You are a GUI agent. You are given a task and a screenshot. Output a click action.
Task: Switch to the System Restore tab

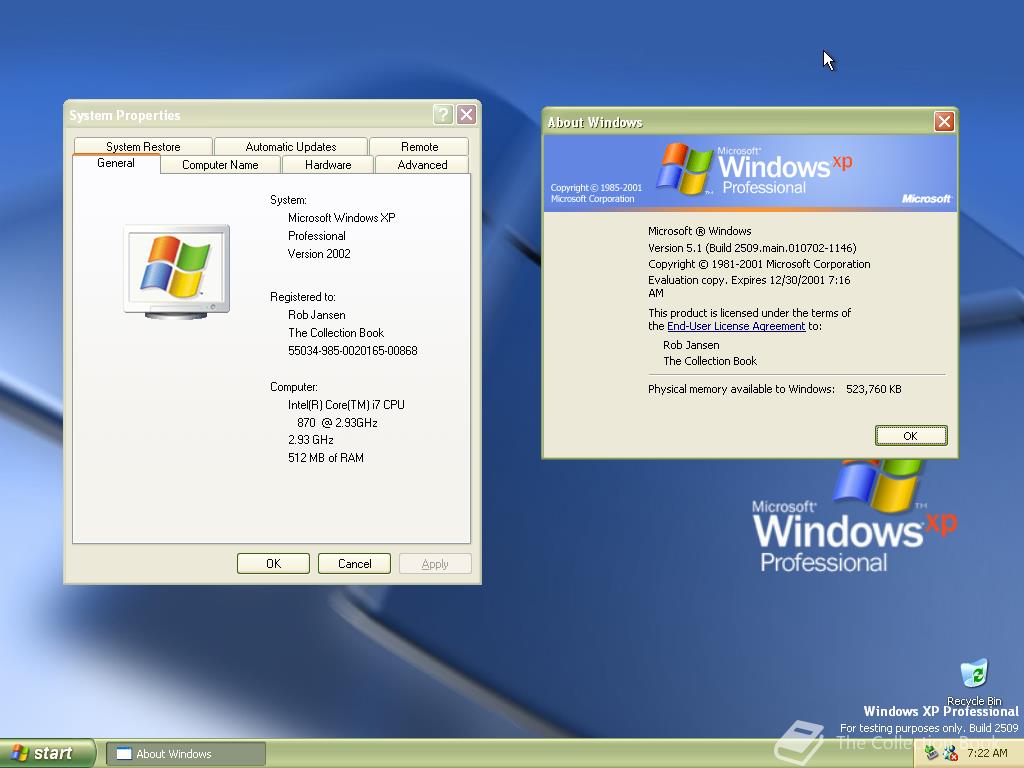tap(143, 146)
